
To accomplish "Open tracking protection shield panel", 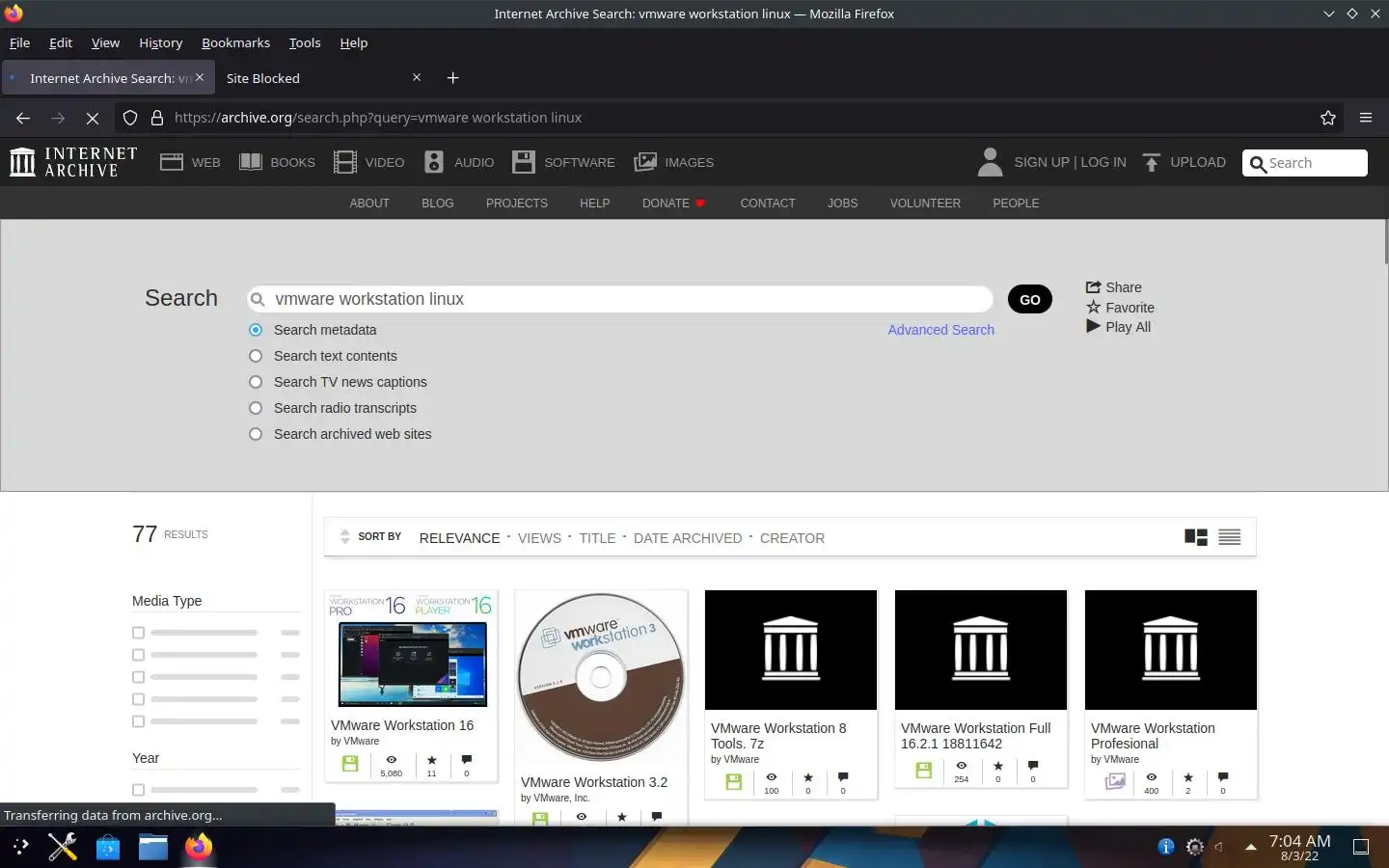I will (130, 118).
